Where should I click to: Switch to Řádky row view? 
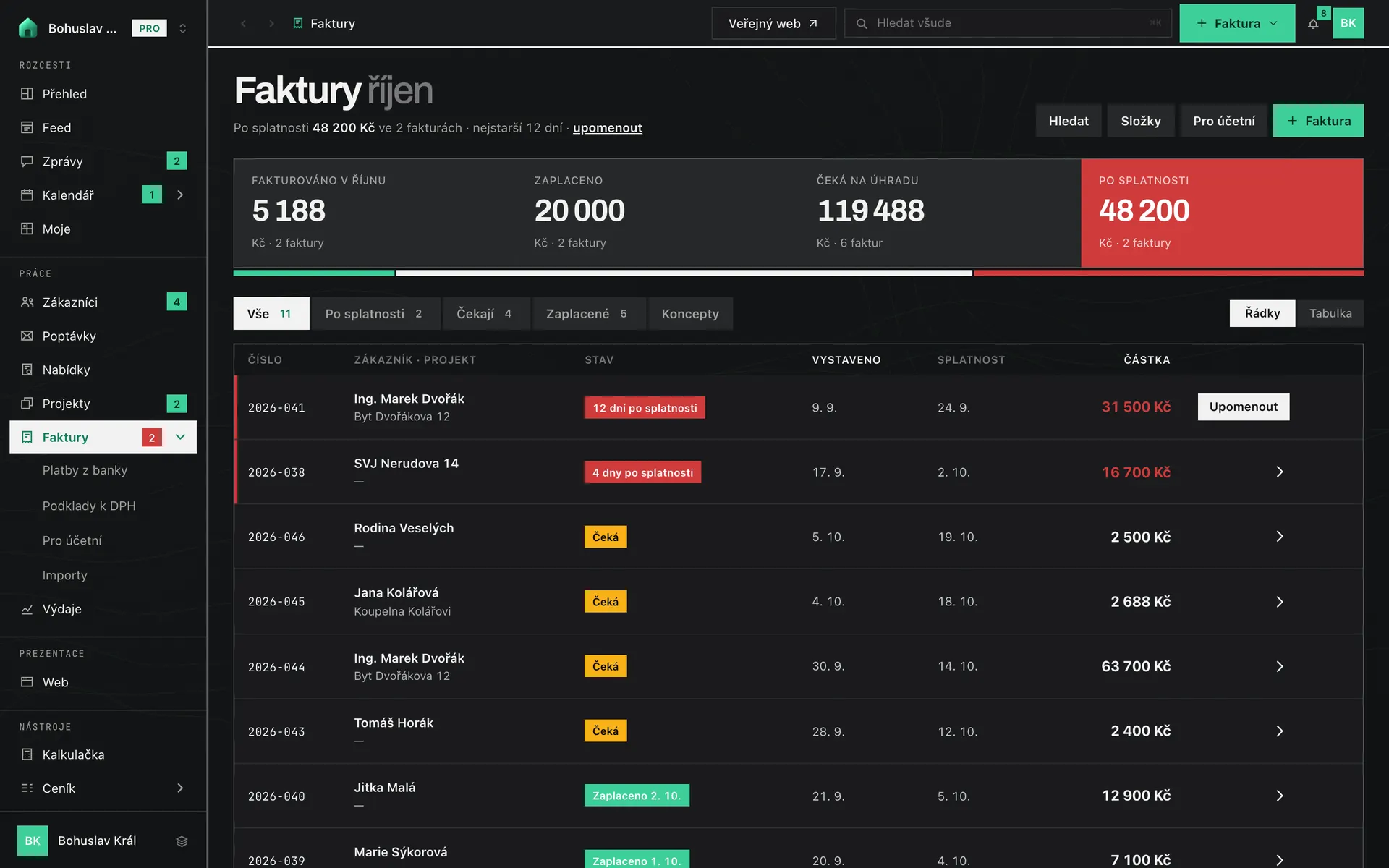[x=1262, y=313]
